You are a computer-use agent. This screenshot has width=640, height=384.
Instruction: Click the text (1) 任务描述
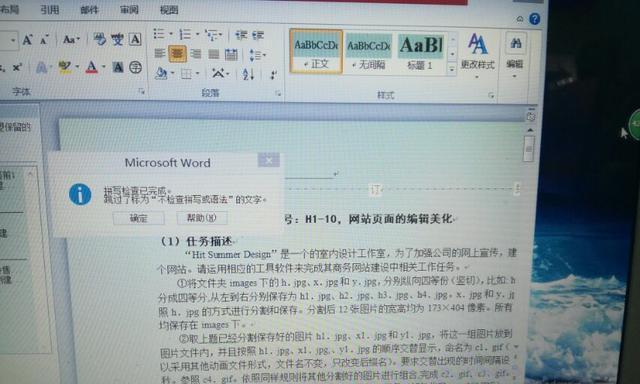click(196, 242)
